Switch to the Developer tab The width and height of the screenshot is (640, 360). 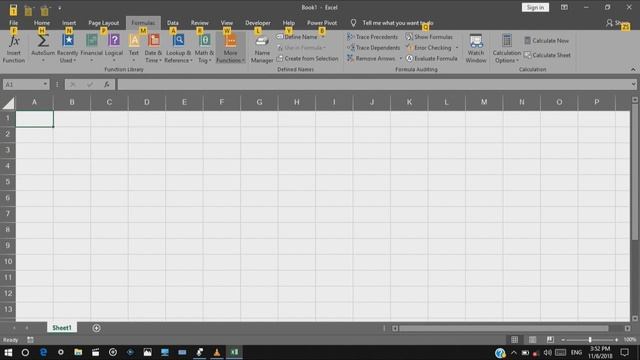point(258,23)
